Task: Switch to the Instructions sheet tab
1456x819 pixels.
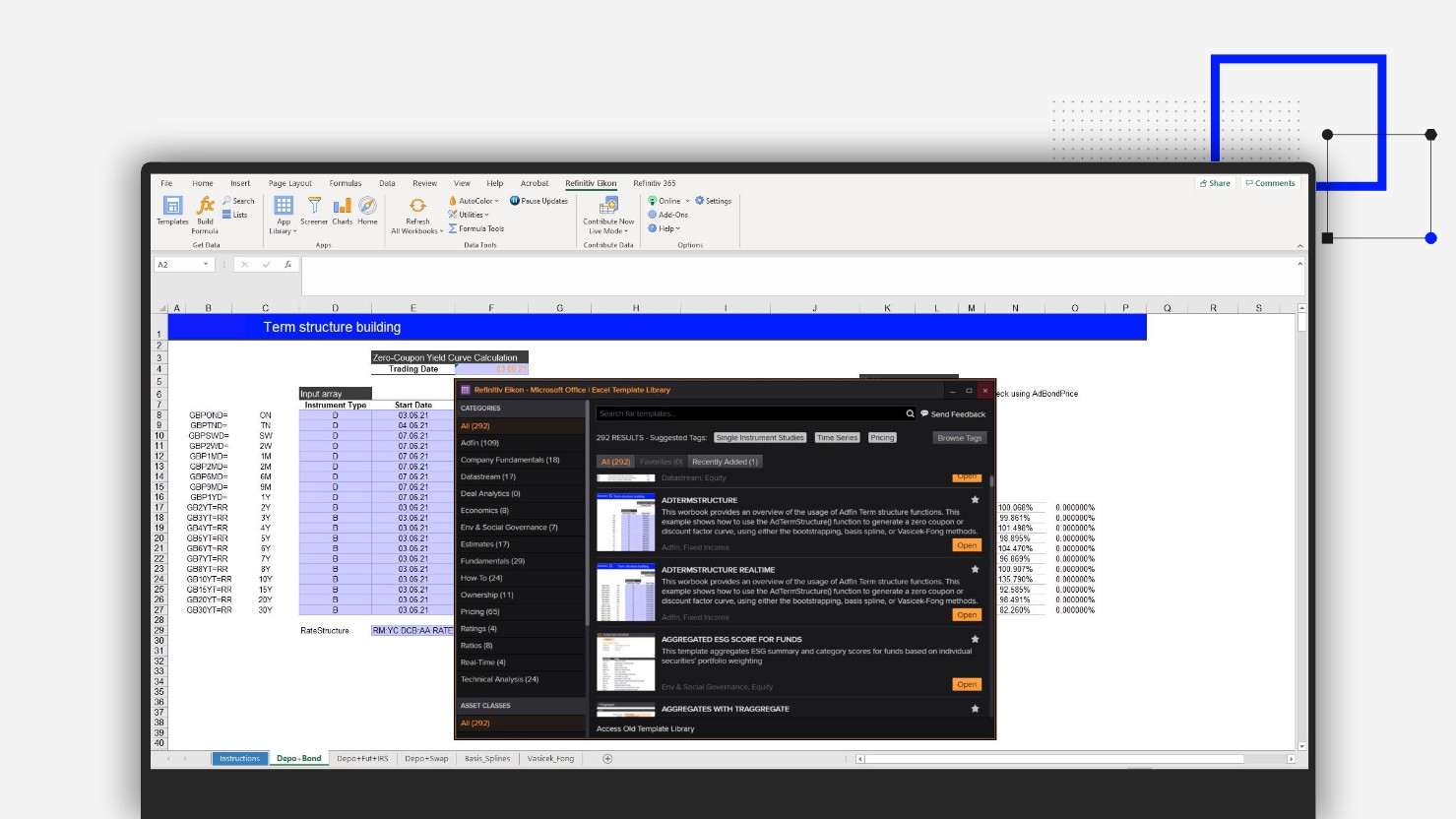Action: [240, 759]
